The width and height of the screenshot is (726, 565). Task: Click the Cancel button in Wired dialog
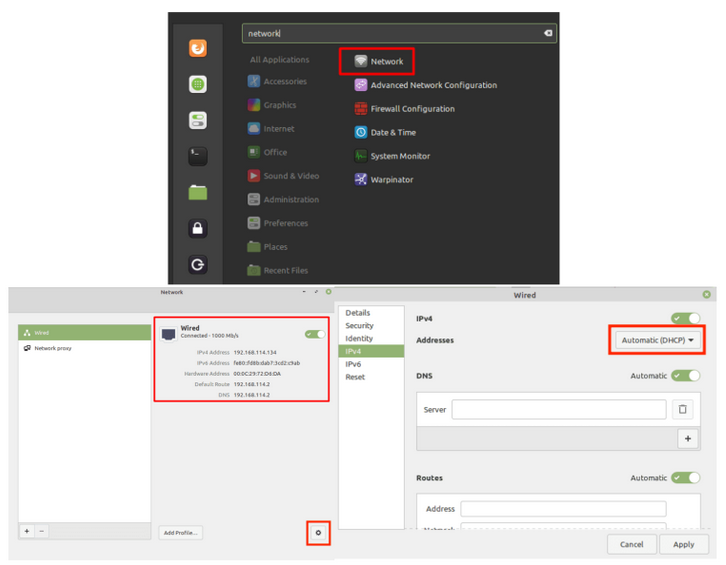(632, 544)
